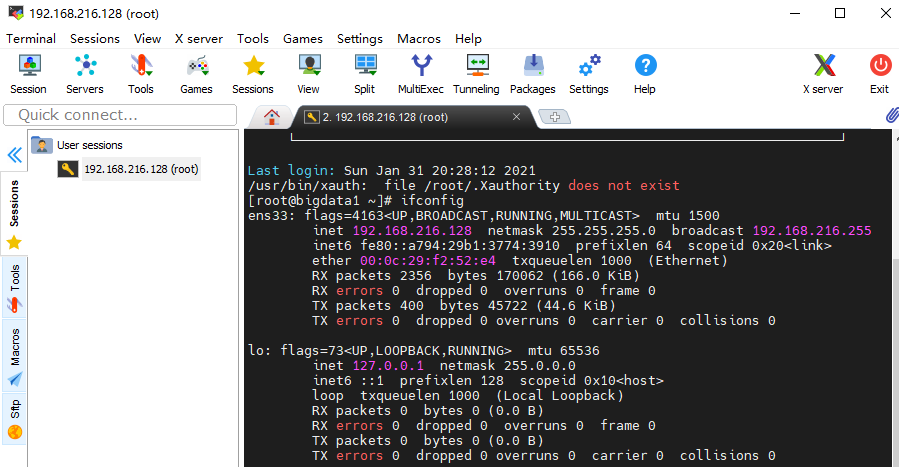899x467 pixels.
Task: Open the Tools menu in menu bar
Action: point(253,38)
